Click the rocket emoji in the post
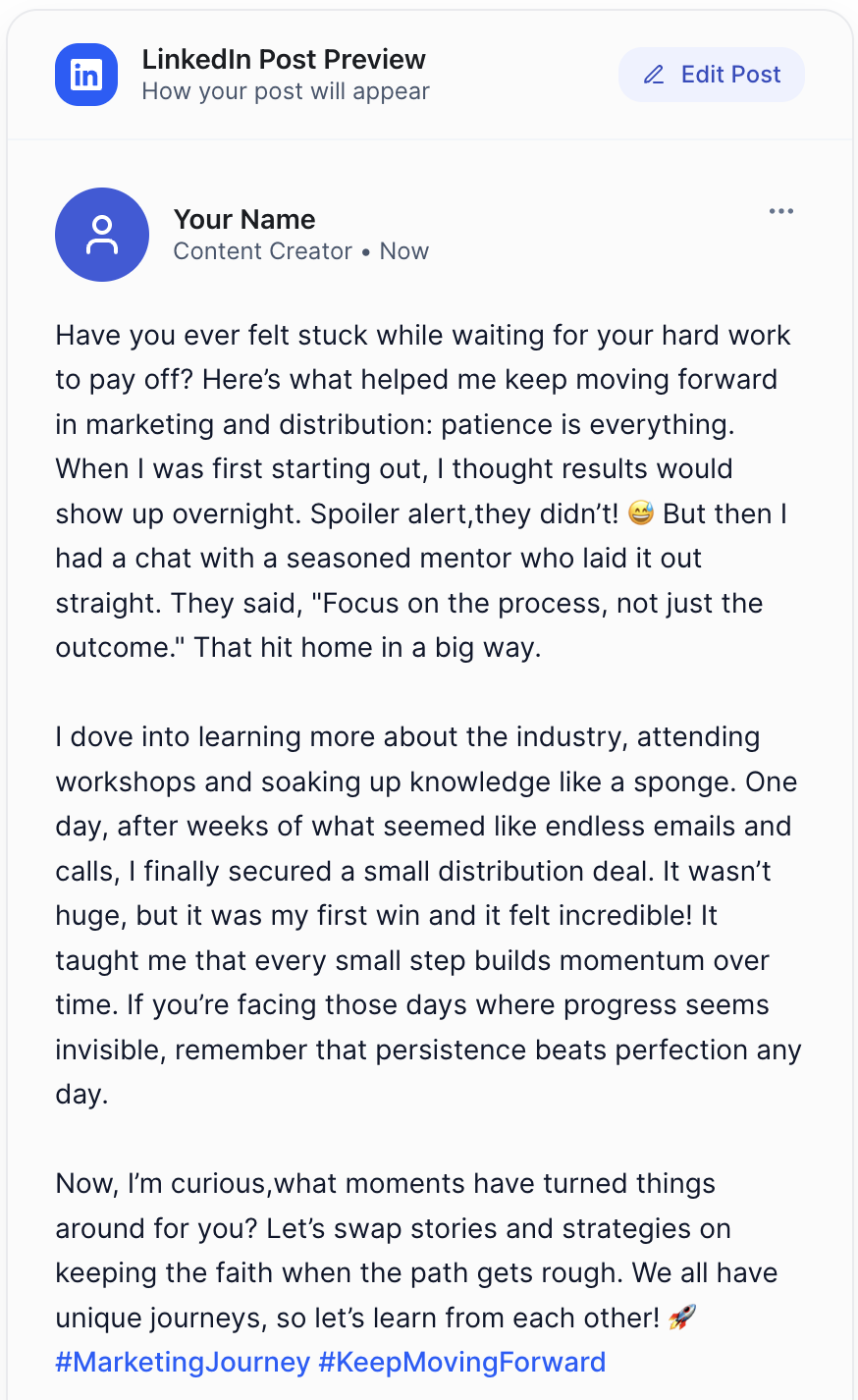The image size is (858, 1400). point(681,1318)
